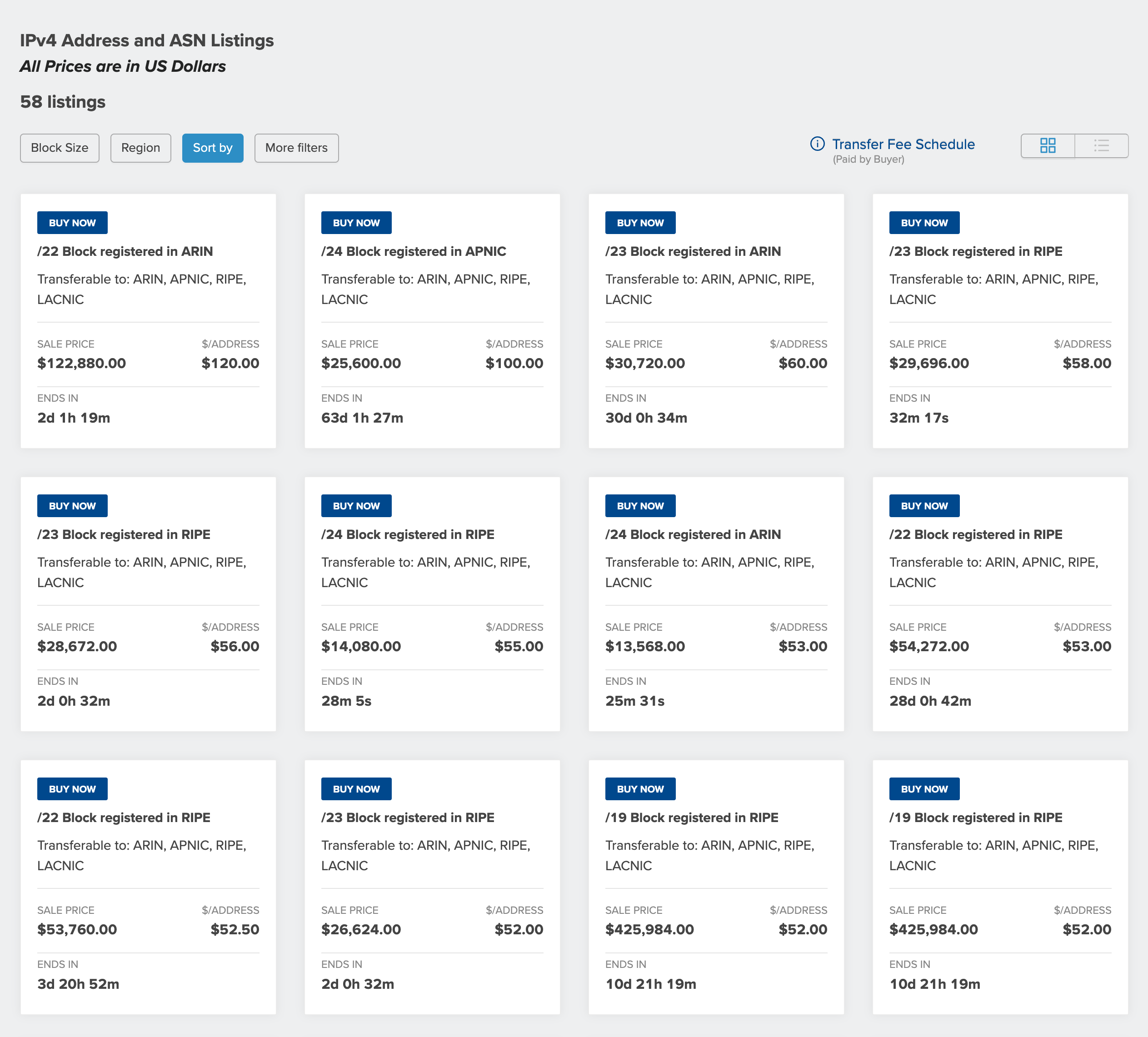The image size is (1148, 1037).
Task: Click the '30d 0h 34m' ending time
Action: click(646, 418)
